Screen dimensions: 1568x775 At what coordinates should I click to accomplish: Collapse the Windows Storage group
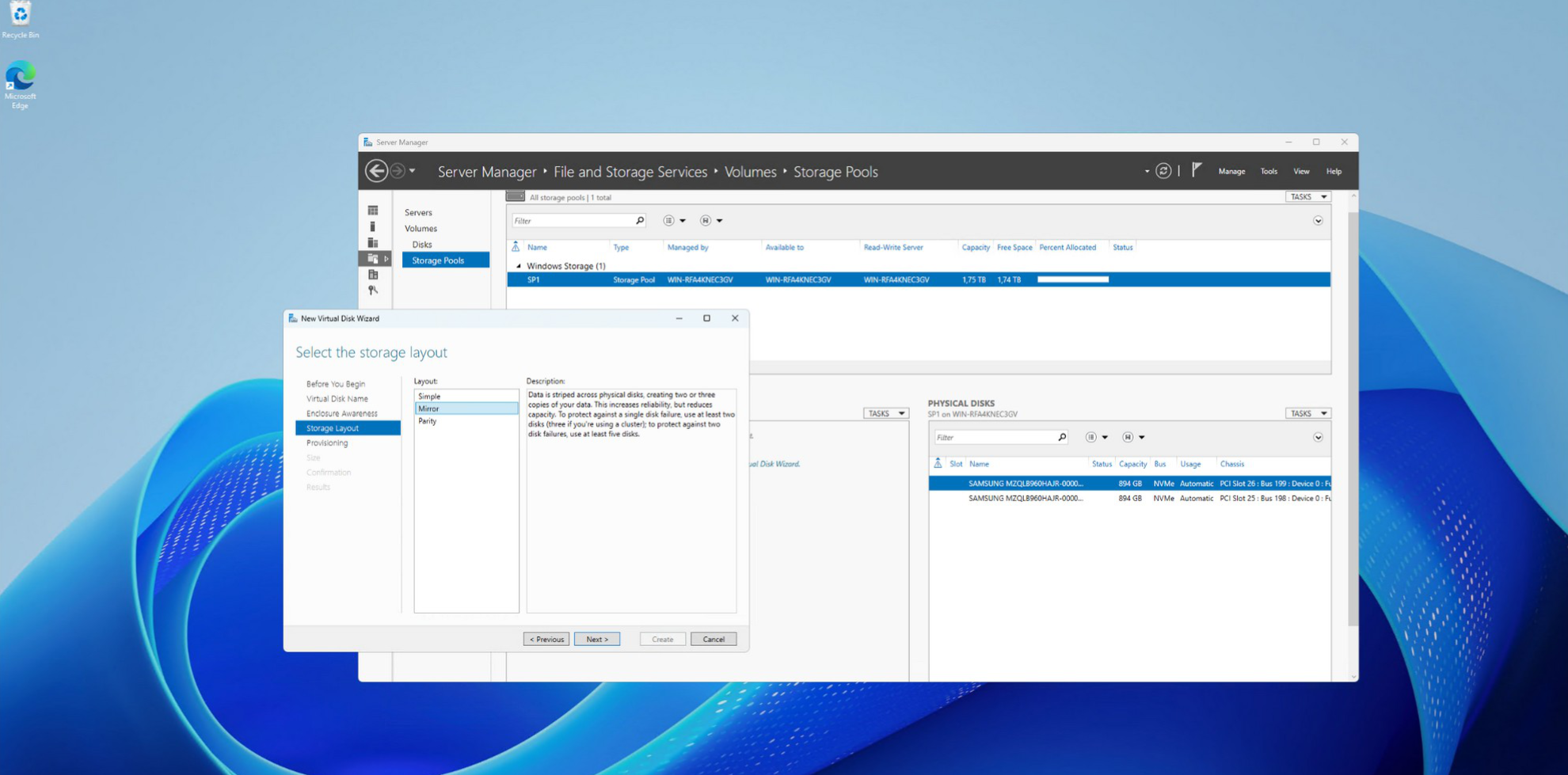coord(519,266)
